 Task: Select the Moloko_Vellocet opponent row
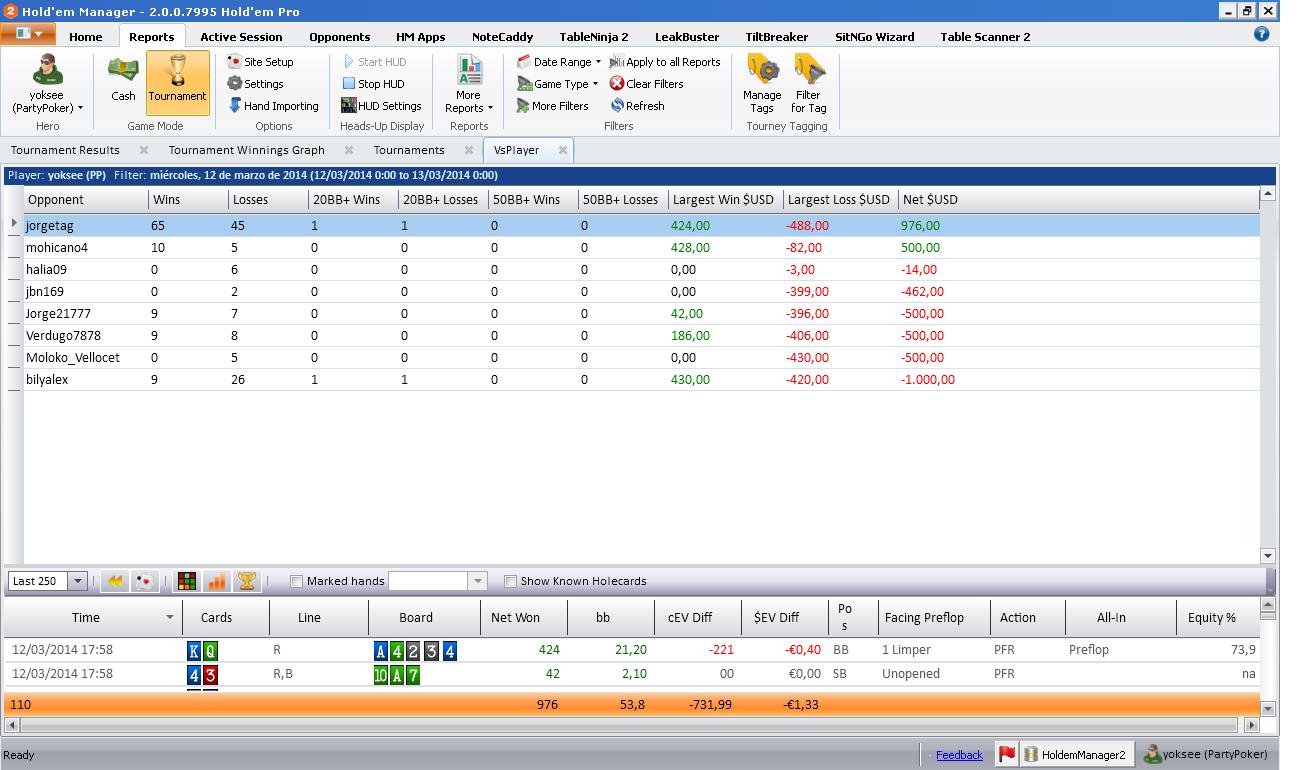(x=640, y=358)
